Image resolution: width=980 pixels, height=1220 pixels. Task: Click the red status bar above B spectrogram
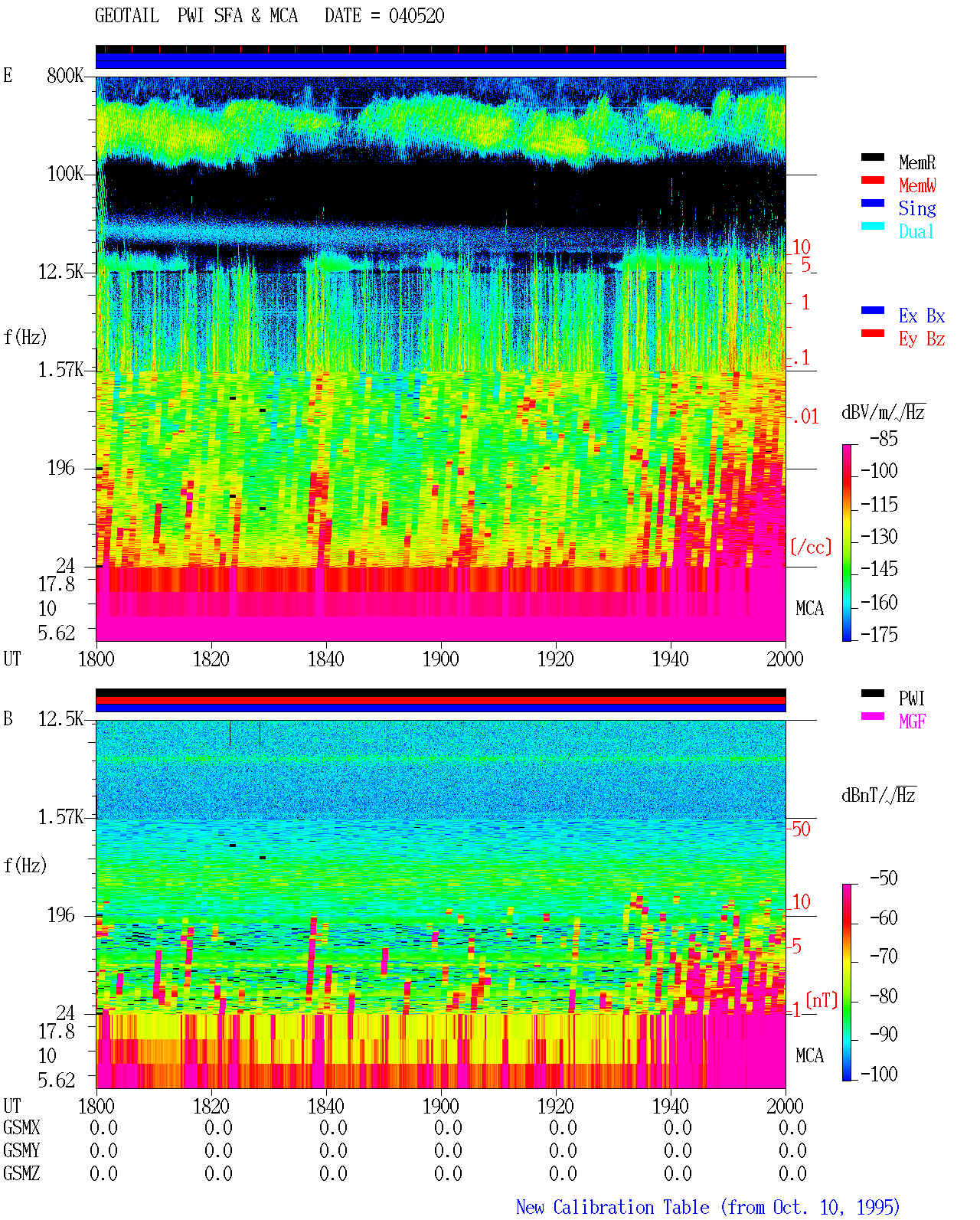(x=440, y=700)
